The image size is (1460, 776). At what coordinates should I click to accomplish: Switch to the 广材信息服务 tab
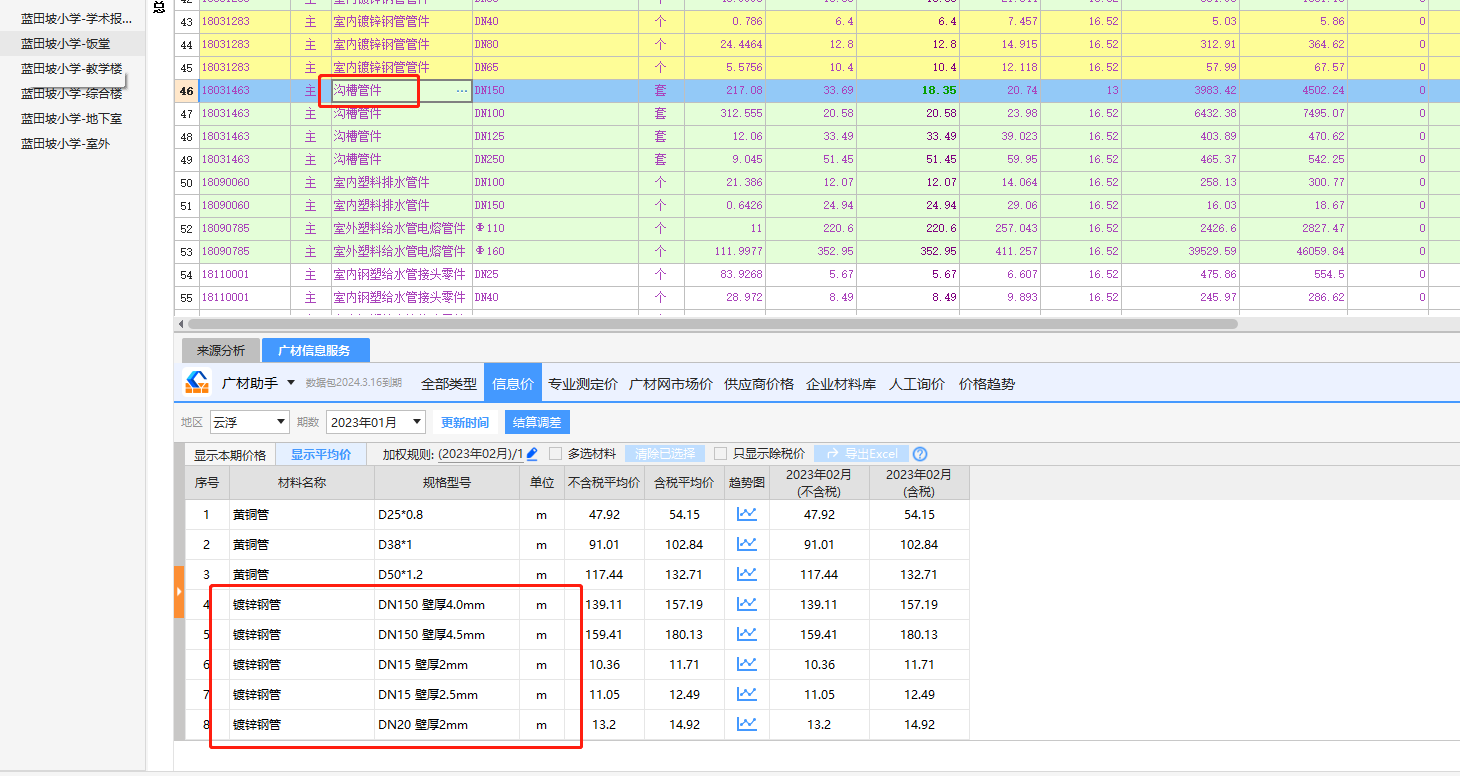[315, 350]
